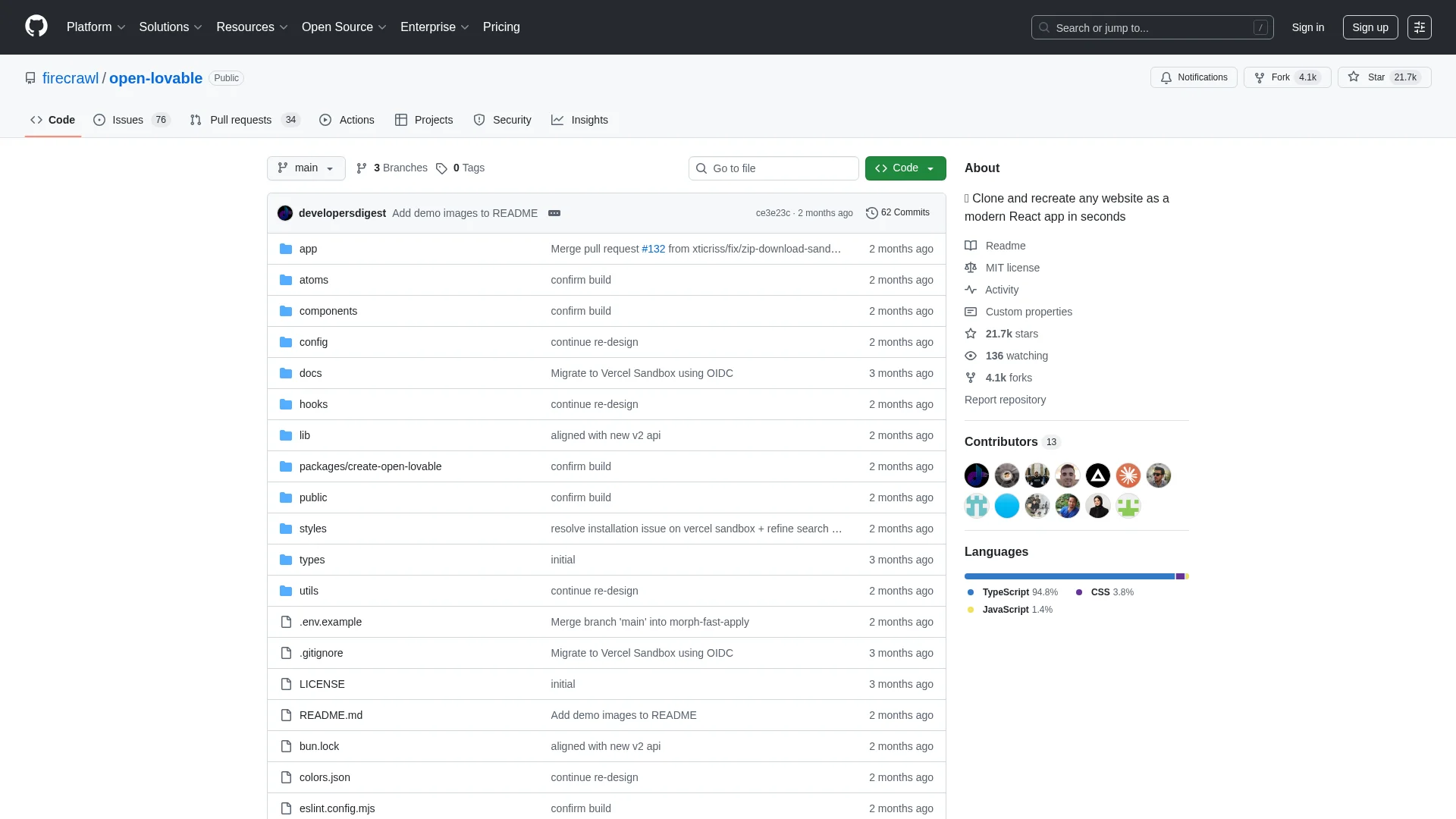
Task: Open commit history clock icon
Action: [x=872, y=213]
